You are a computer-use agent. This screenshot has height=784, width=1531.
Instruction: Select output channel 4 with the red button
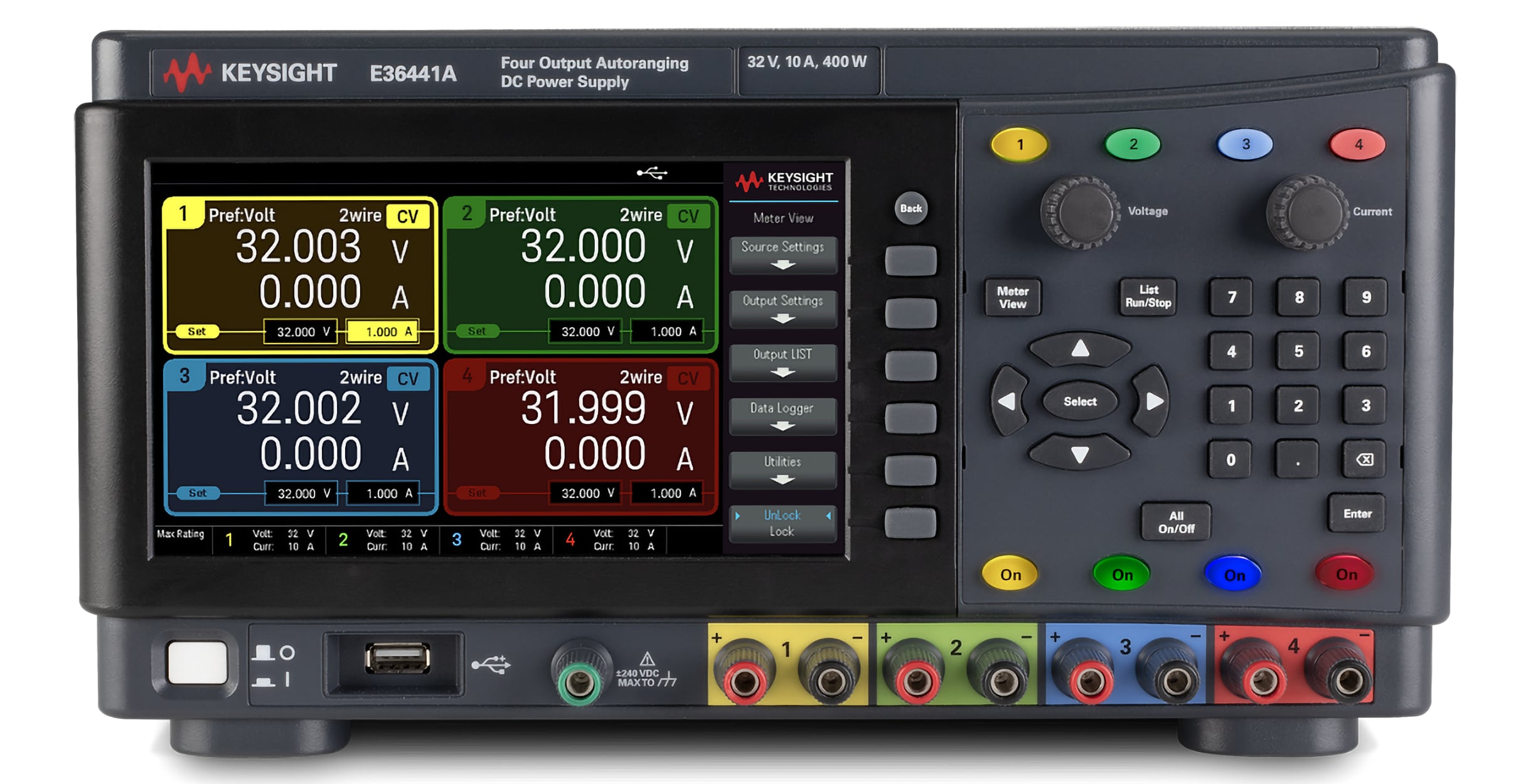[1357, 144]
